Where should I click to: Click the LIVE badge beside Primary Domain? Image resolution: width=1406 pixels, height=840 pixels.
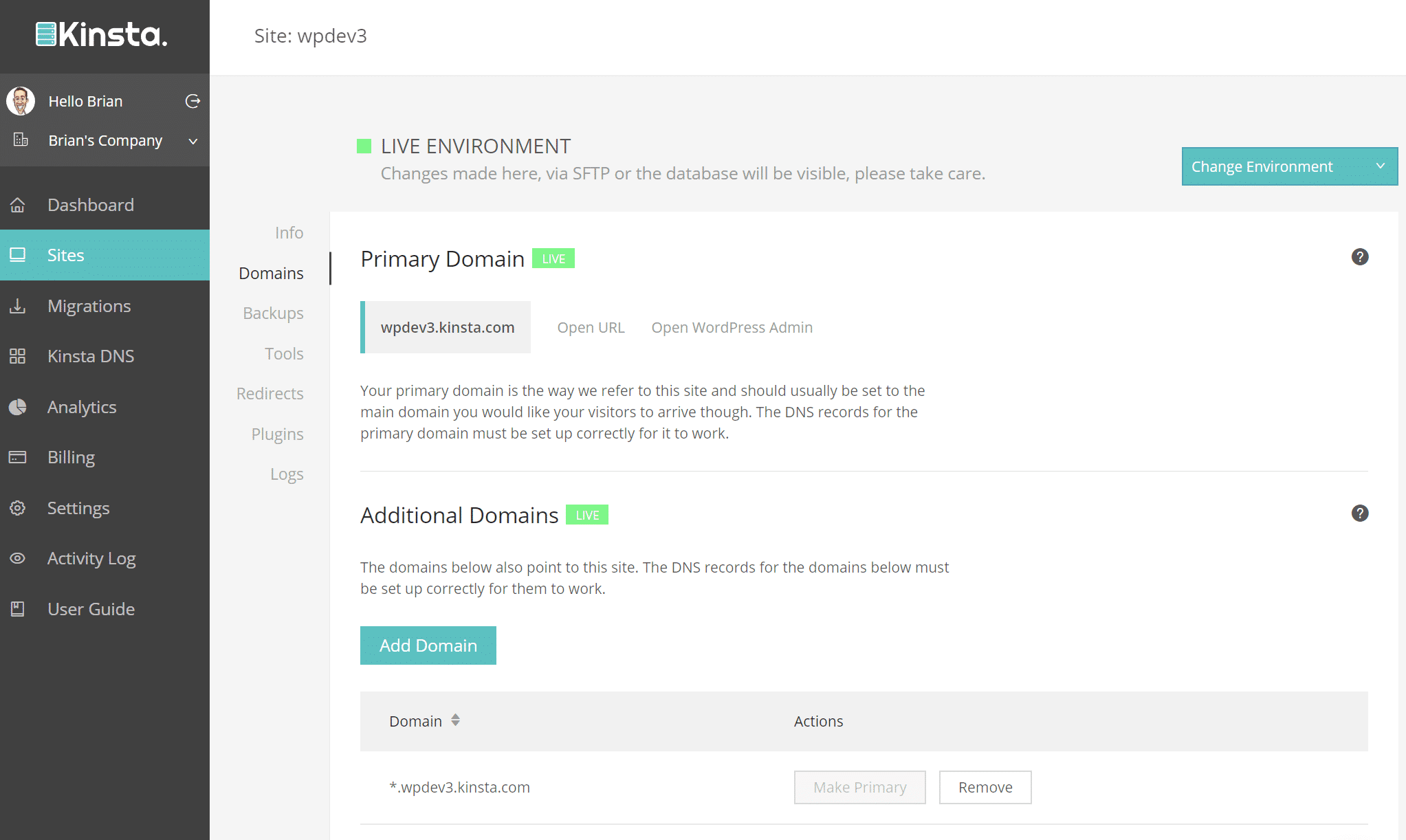[x=553, y=258]
